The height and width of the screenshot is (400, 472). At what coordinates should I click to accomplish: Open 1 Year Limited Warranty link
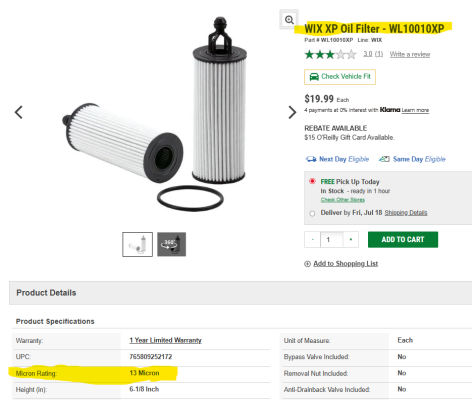(166, 340)
